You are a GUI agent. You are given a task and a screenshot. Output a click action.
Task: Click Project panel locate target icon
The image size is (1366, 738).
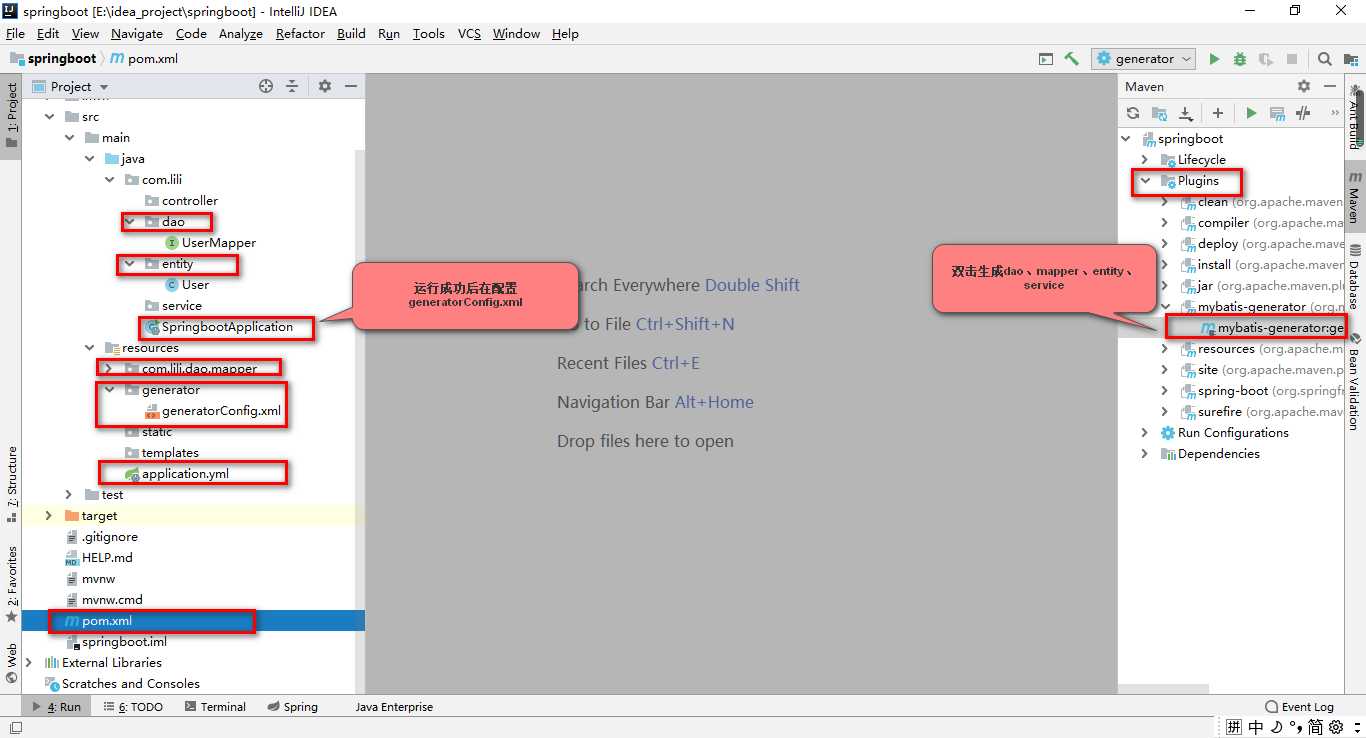(x=266, y=86)
